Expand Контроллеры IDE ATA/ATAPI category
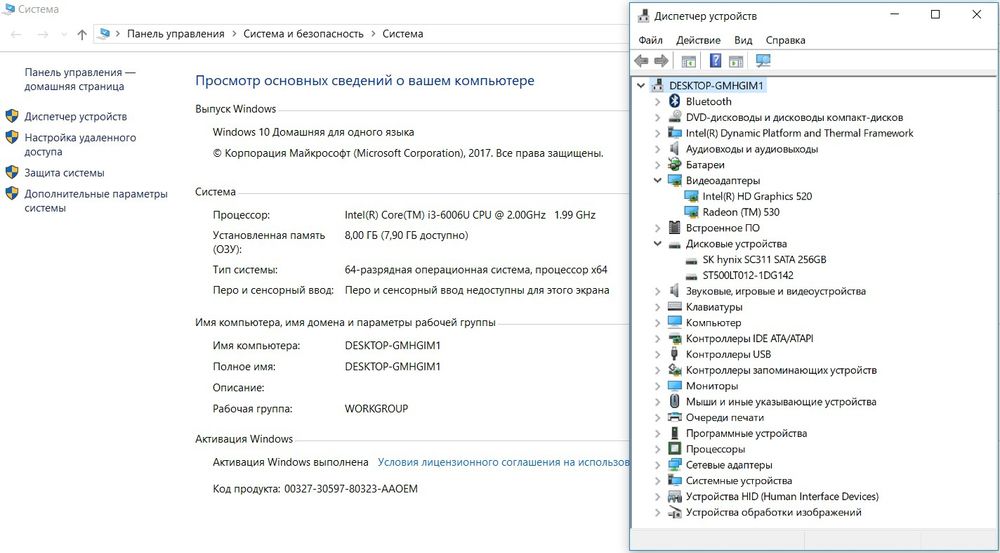The image size is (1000, 553). point(658,339)
